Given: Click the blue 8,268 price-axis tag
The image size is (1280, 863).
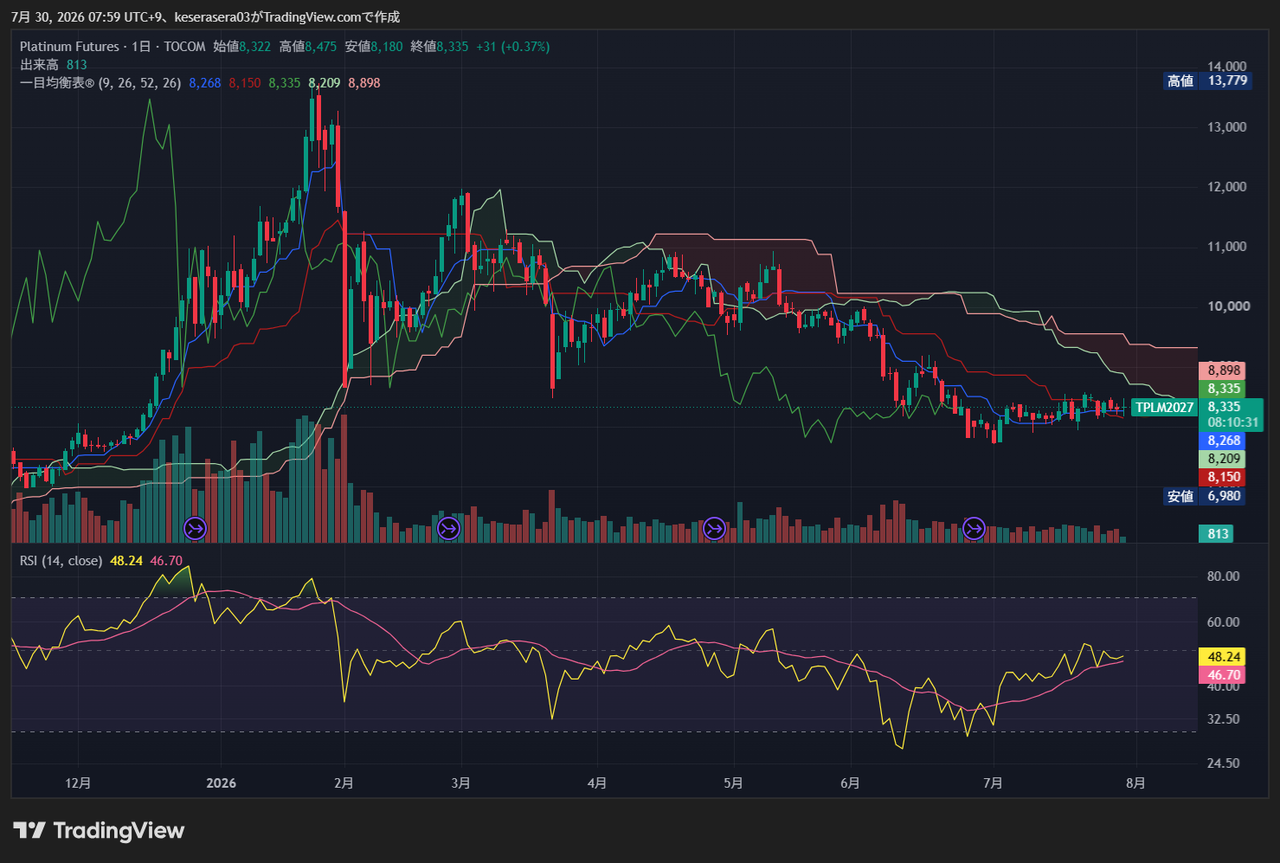Looking at the screenshot, I should tap(1223, 440).
